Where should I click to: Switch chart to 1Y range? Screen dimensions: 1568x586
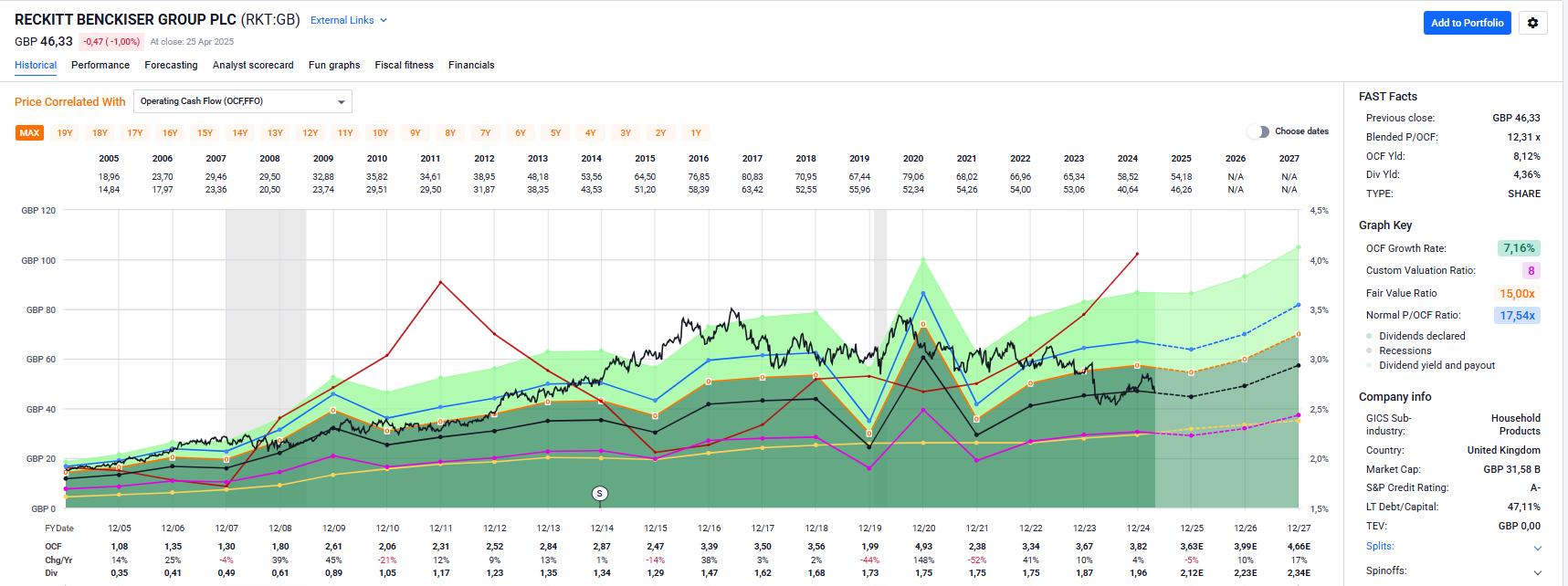coord(696,133)
